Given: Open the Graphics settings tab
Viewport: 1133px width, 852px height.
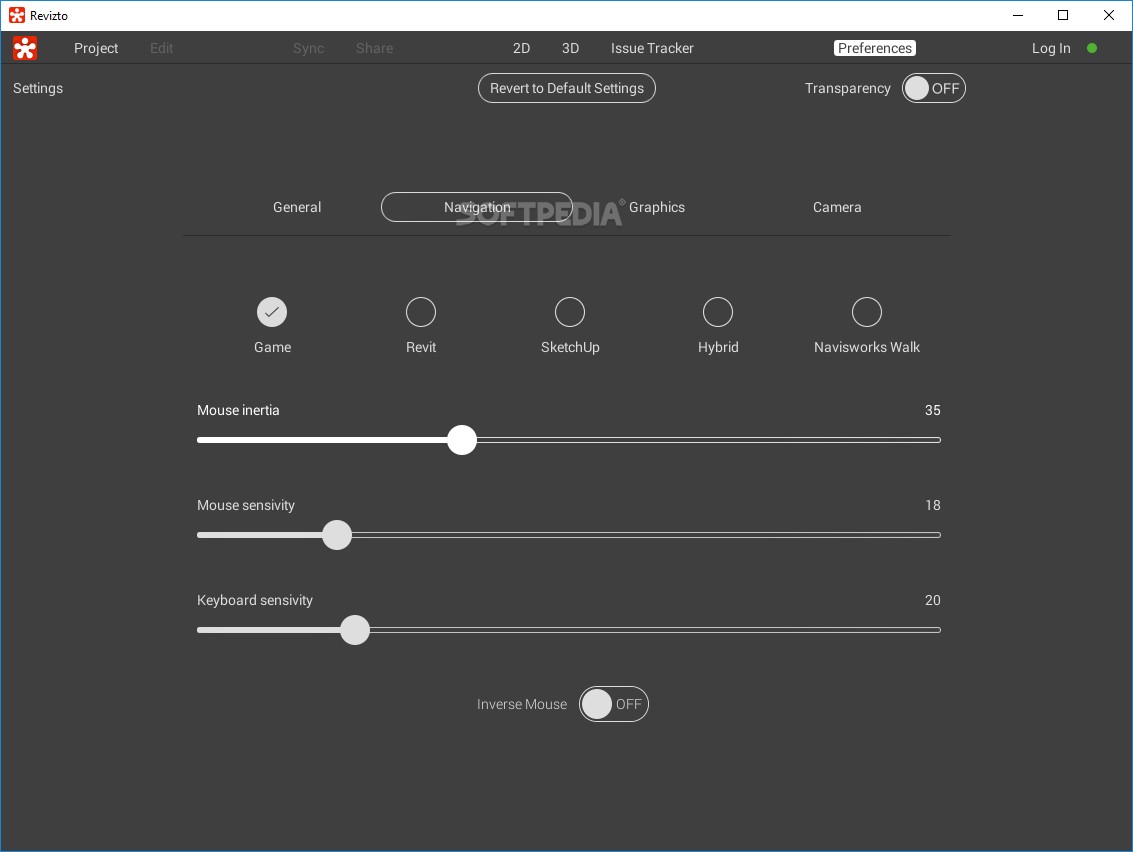Looking at the screenshot, I should (x=657, y=207).
